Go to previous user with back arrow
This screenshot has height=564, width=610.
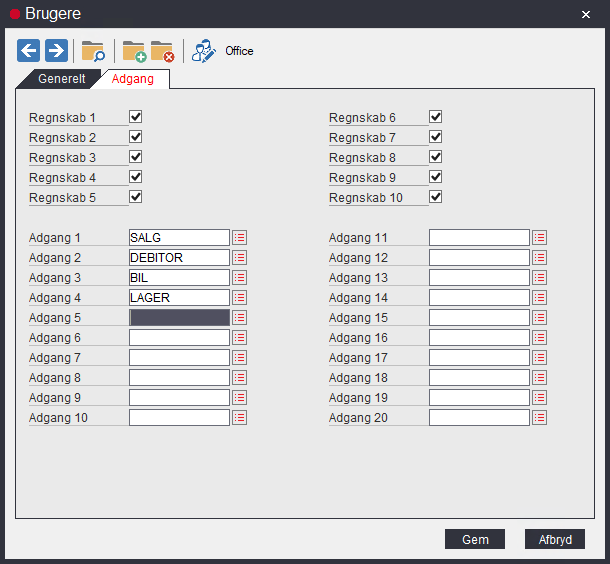28,51
